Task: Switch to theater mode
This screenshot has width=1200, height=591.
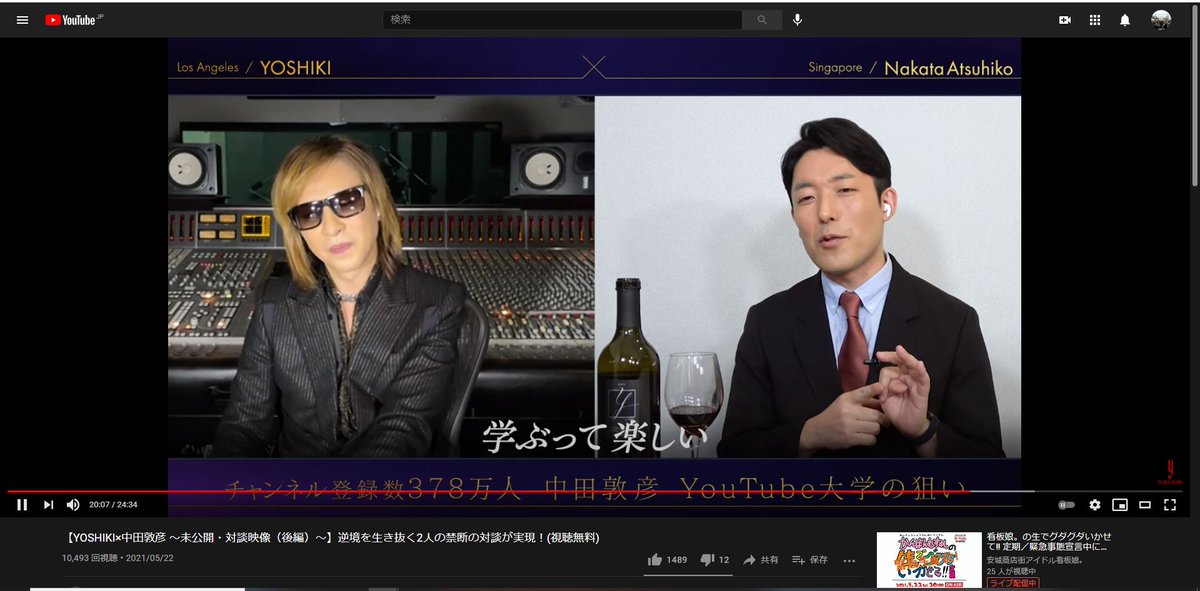Action: [x=1145, y=505]
